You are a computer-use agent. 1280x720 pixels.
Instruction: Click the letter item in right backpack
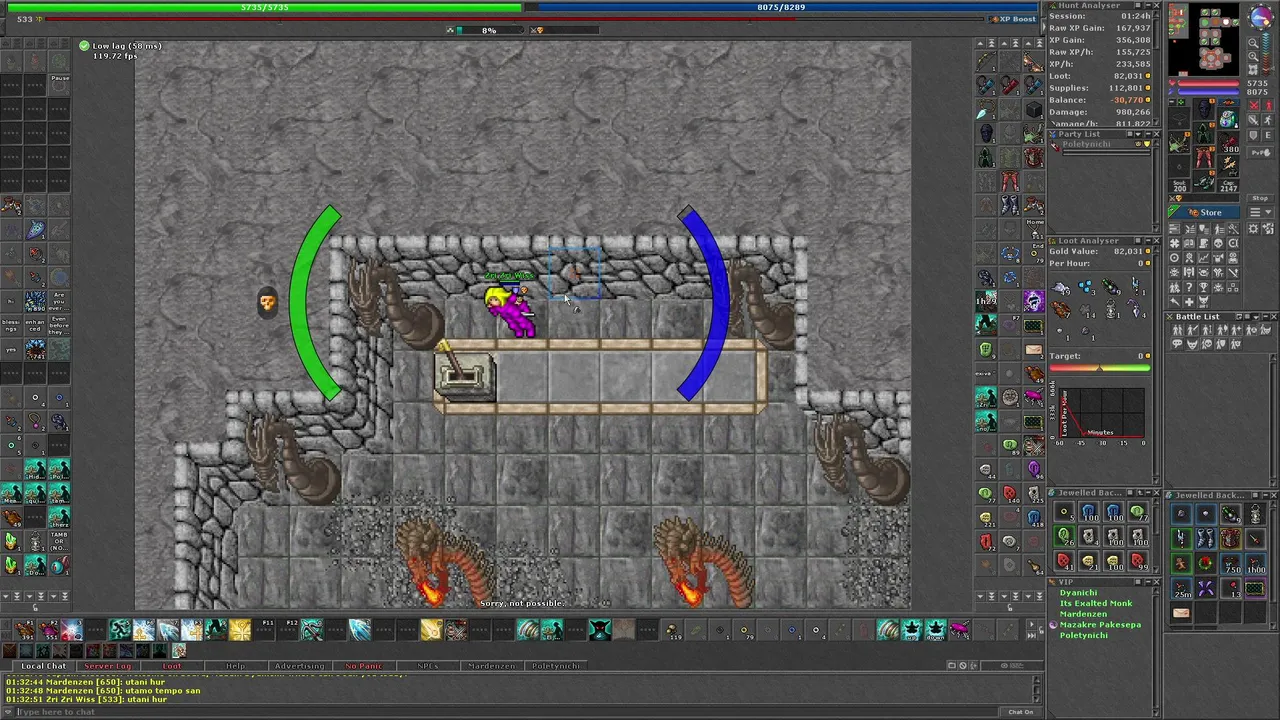[x=1181, y=613]
